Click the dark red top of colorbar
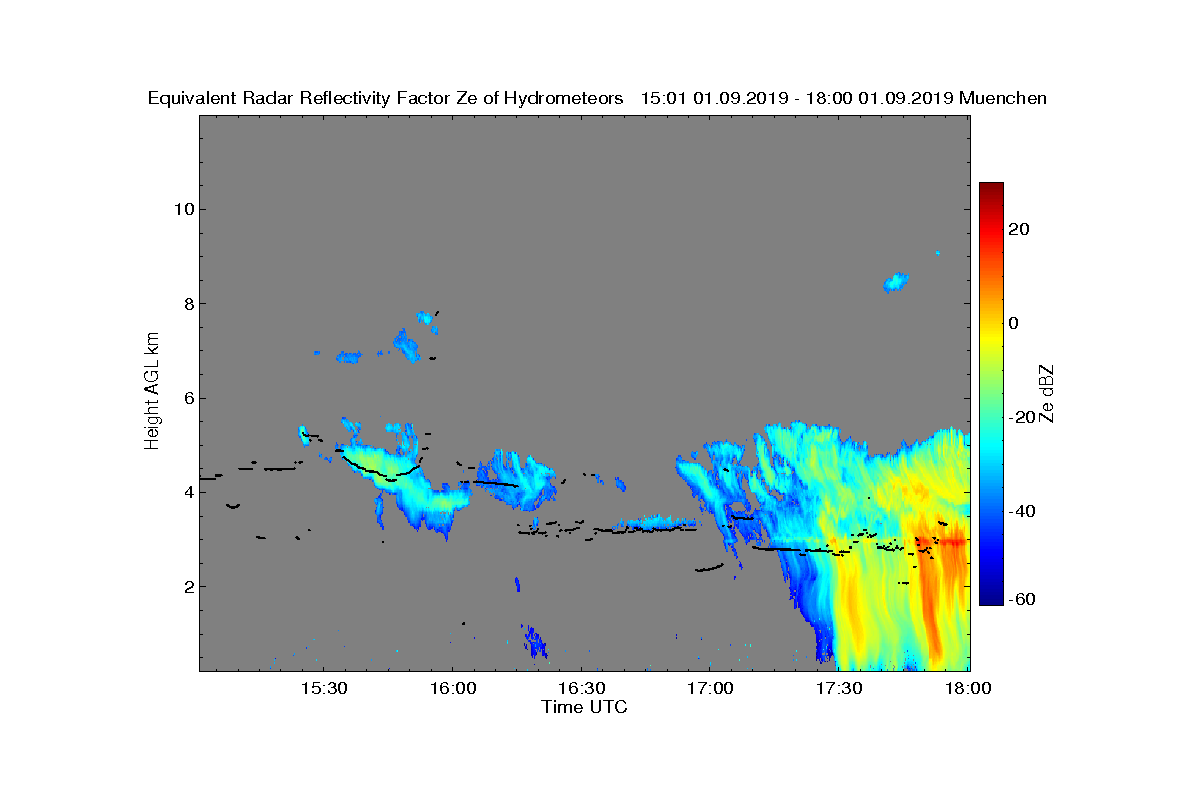 coord(991,189)
